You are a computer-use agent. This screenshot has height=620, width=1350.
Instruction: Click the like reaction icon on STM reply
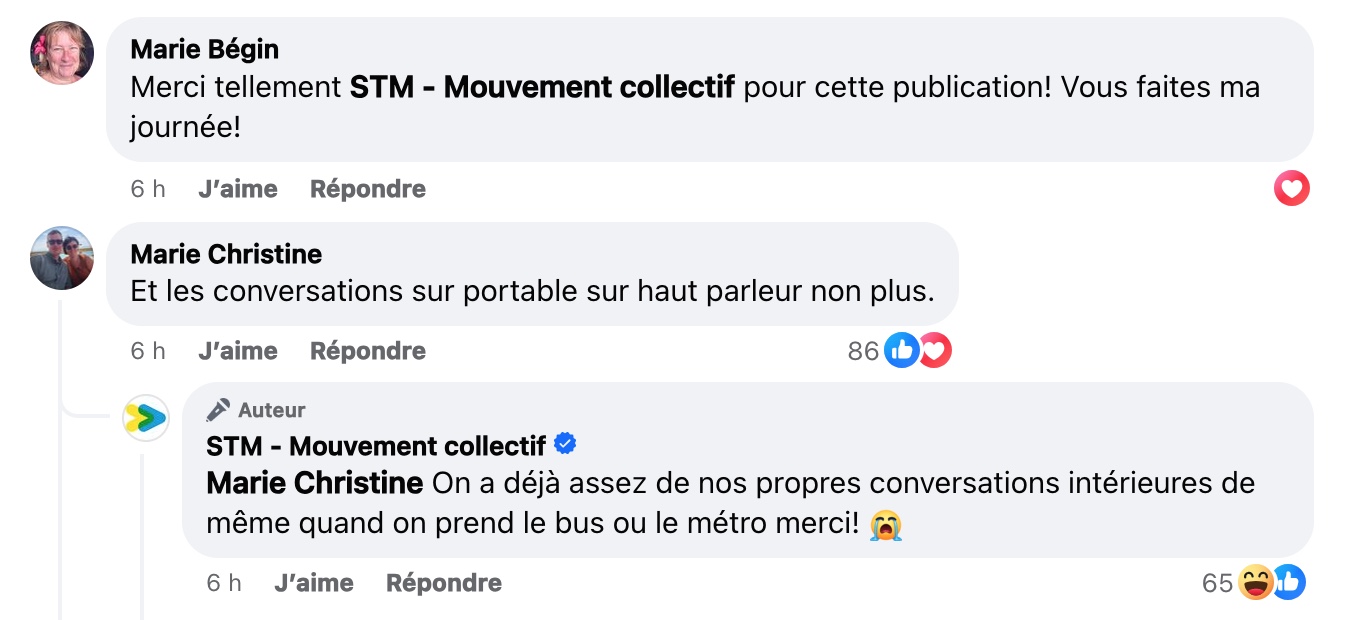1289,582
